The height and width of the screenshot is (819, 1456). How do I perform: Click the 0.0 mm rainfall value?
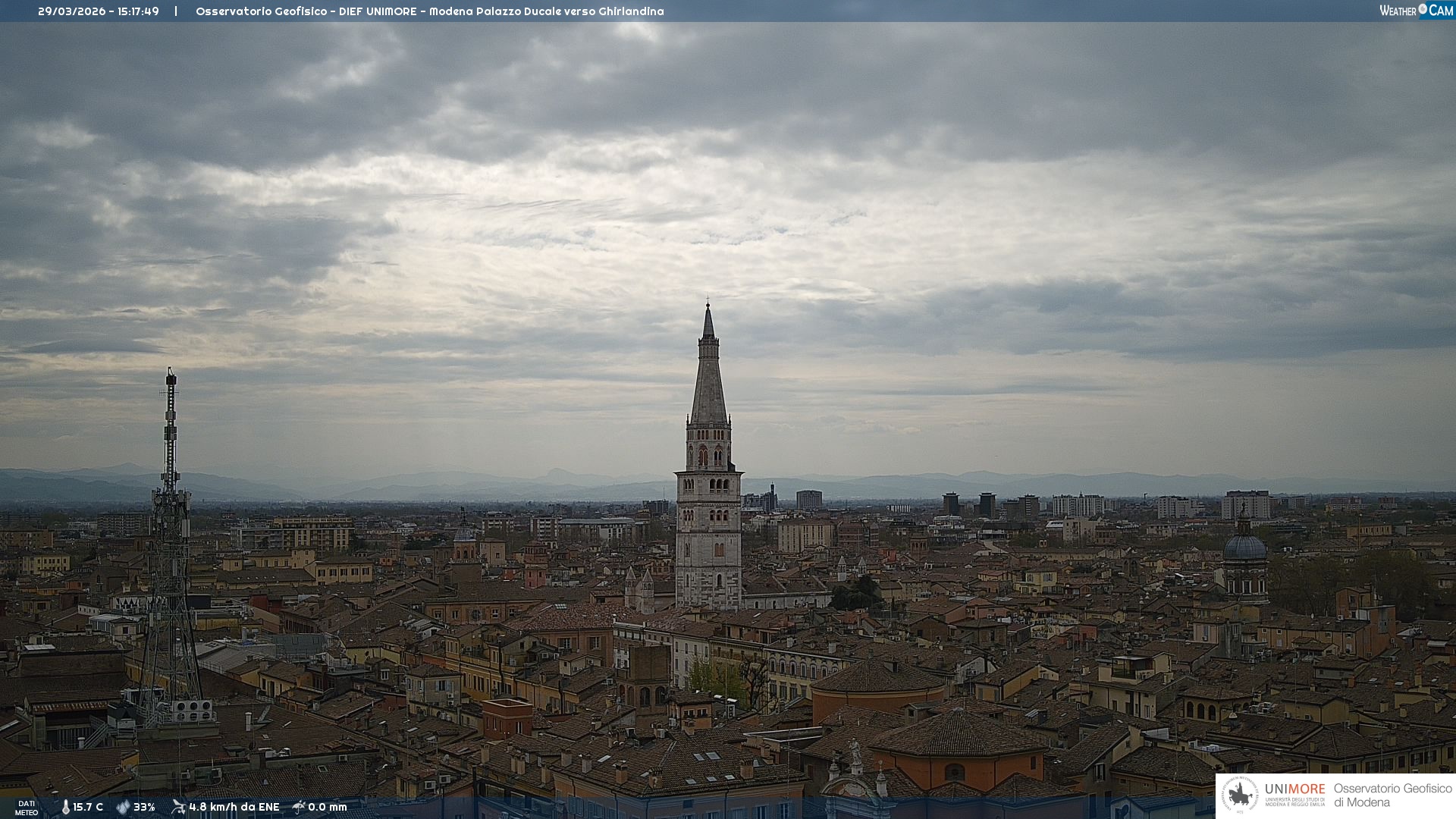coord(328,808)
